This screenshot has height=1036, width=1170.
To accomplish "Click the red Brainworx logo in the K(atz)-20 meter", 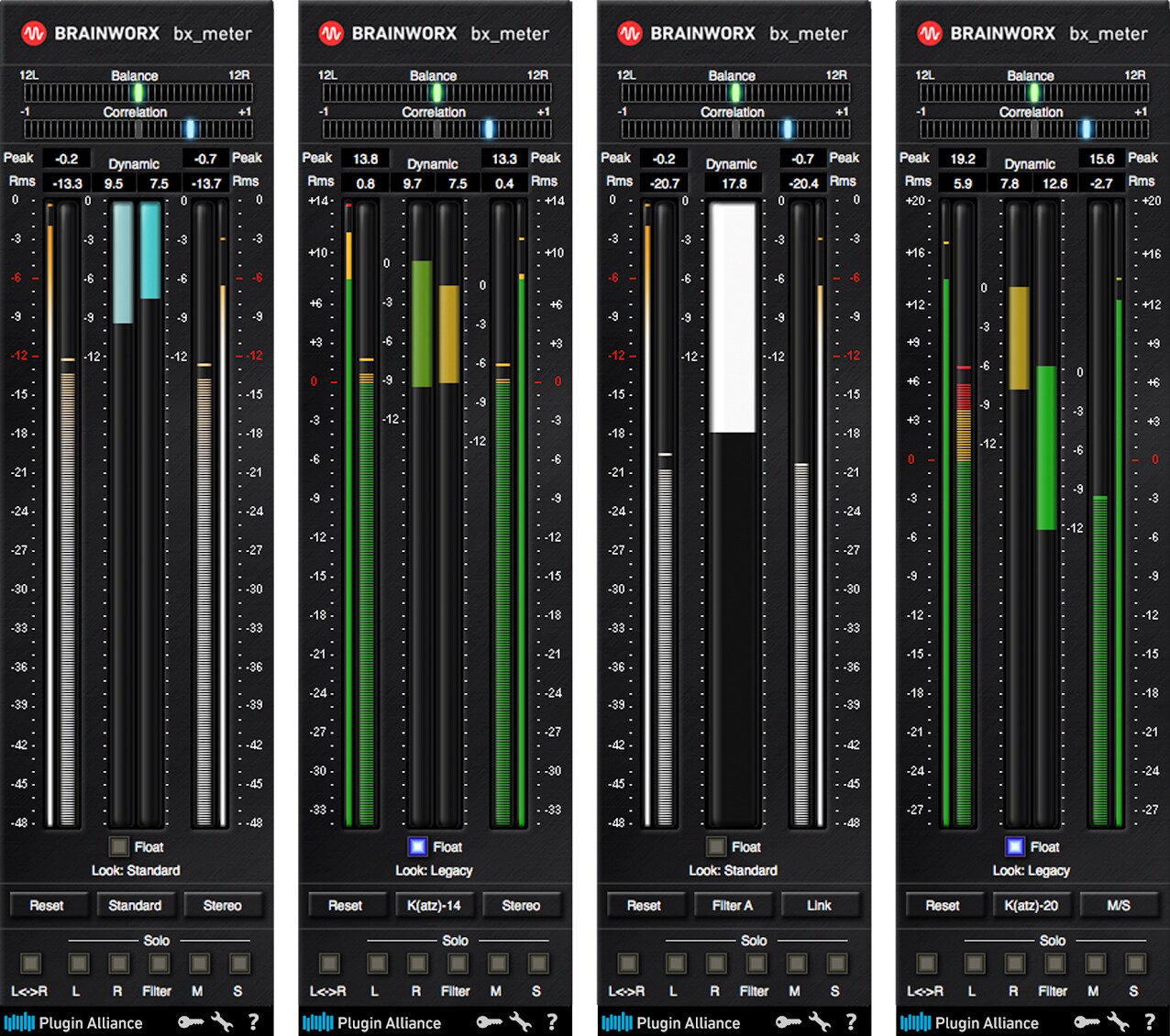I will click(x=930, y=34).
